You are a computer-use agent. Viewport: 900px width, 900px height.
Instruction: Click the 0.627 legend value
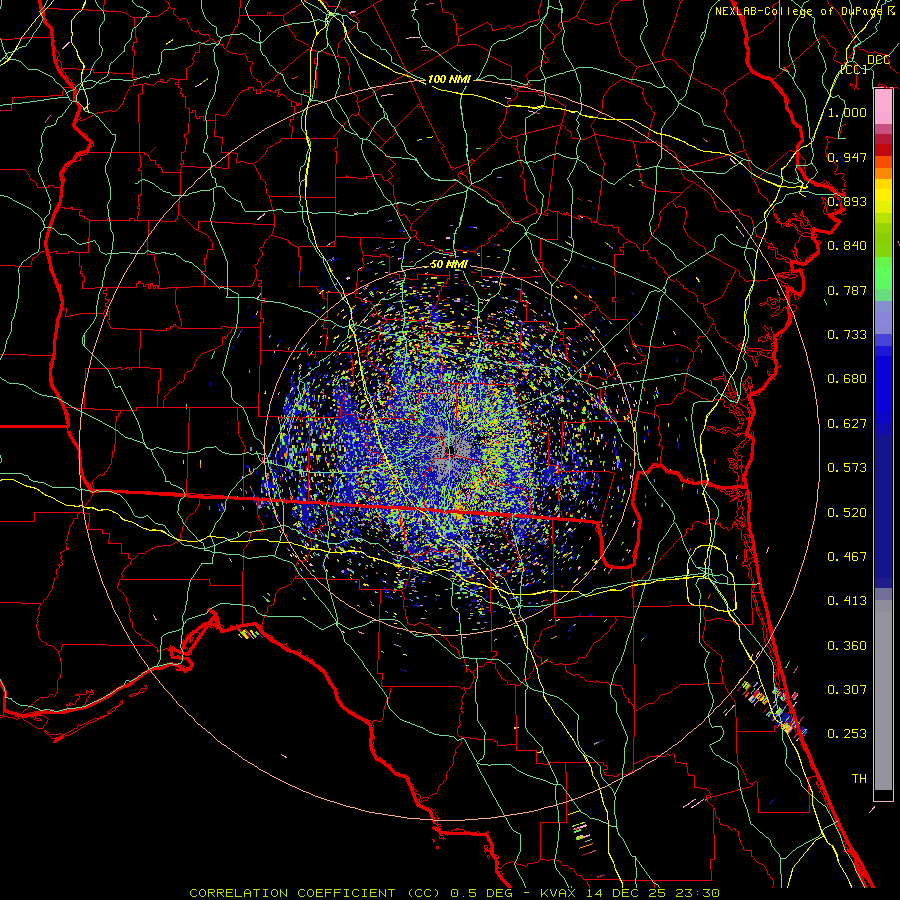point(847,424)
